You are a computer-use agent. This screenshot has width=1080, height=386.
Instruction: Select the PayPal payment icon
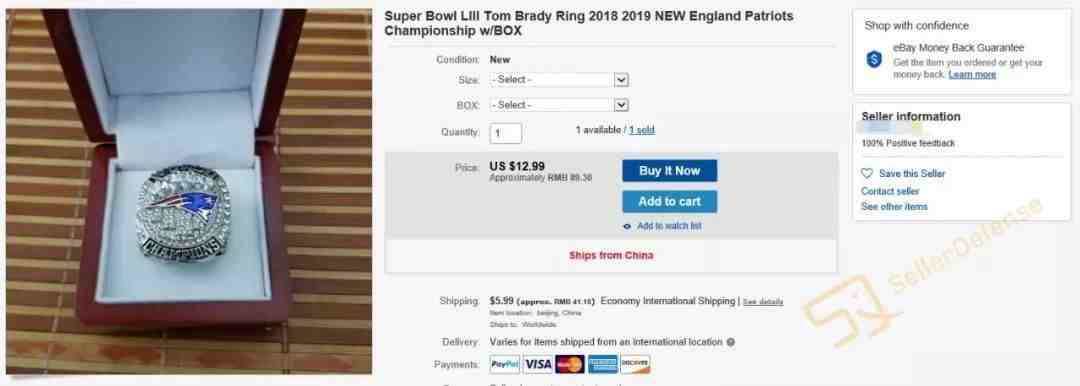pos(505,364)
